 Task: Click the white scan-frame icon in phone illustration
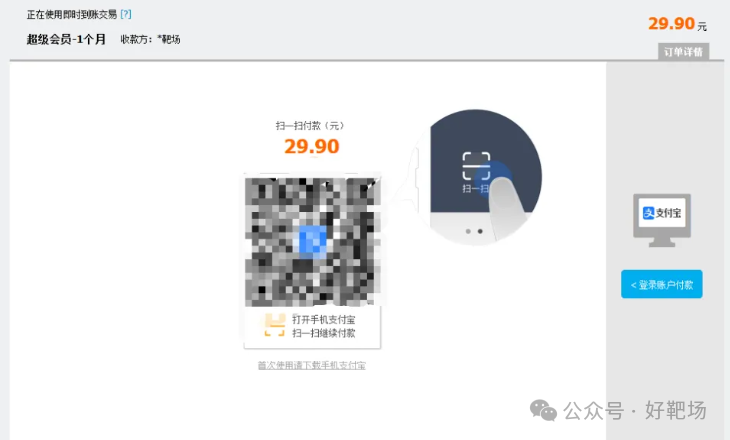(x=476, y=166)
